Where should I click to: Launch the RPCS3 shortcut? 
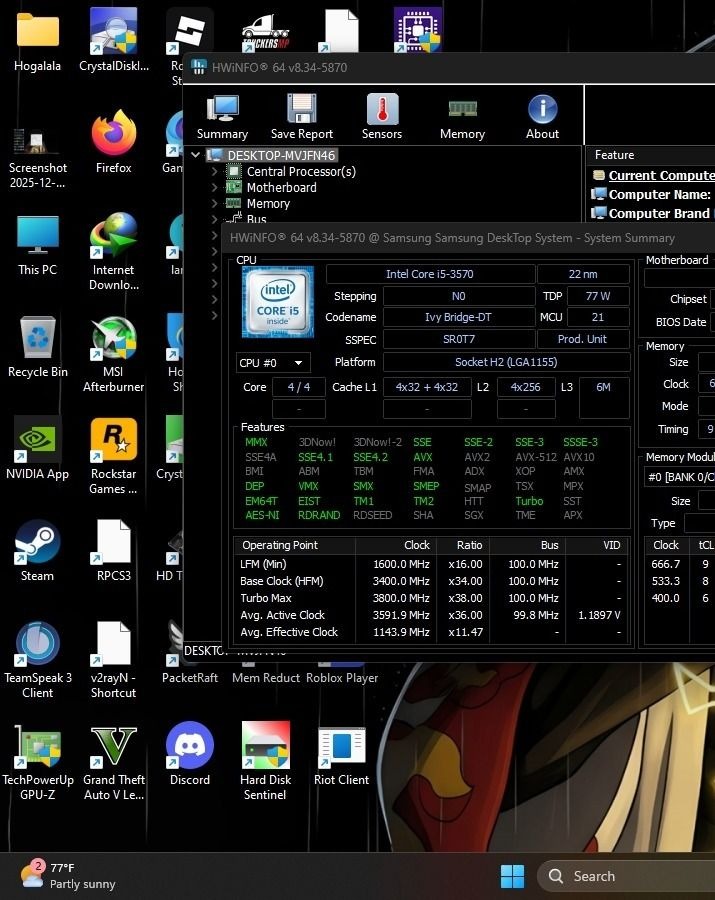(x=114, y=550)
